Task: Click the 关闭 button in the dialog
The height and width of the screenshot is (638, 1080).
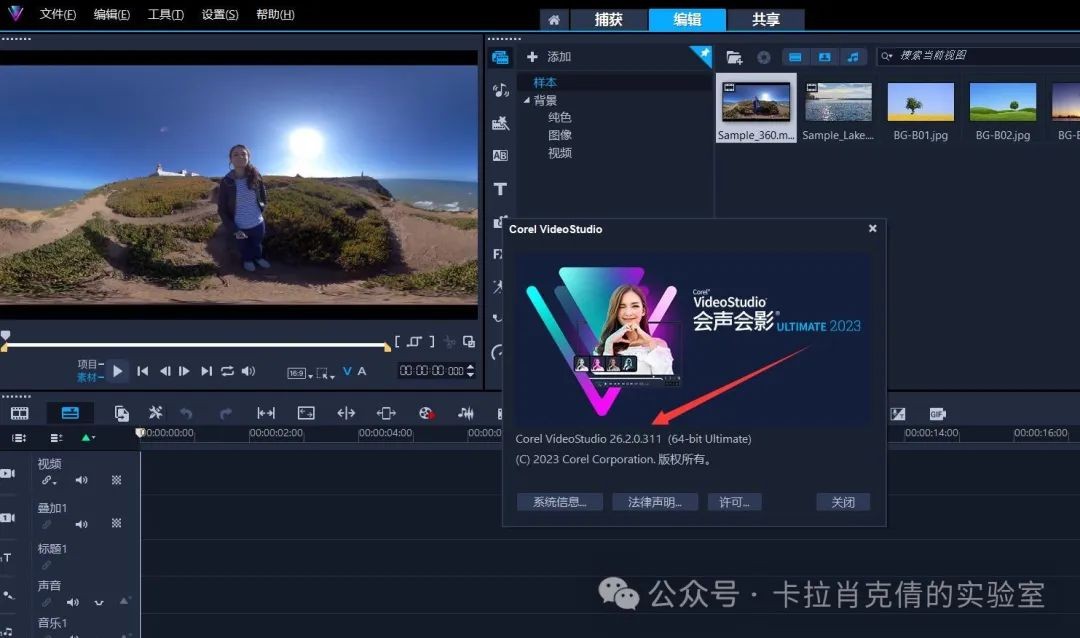Action: (843, 502)
